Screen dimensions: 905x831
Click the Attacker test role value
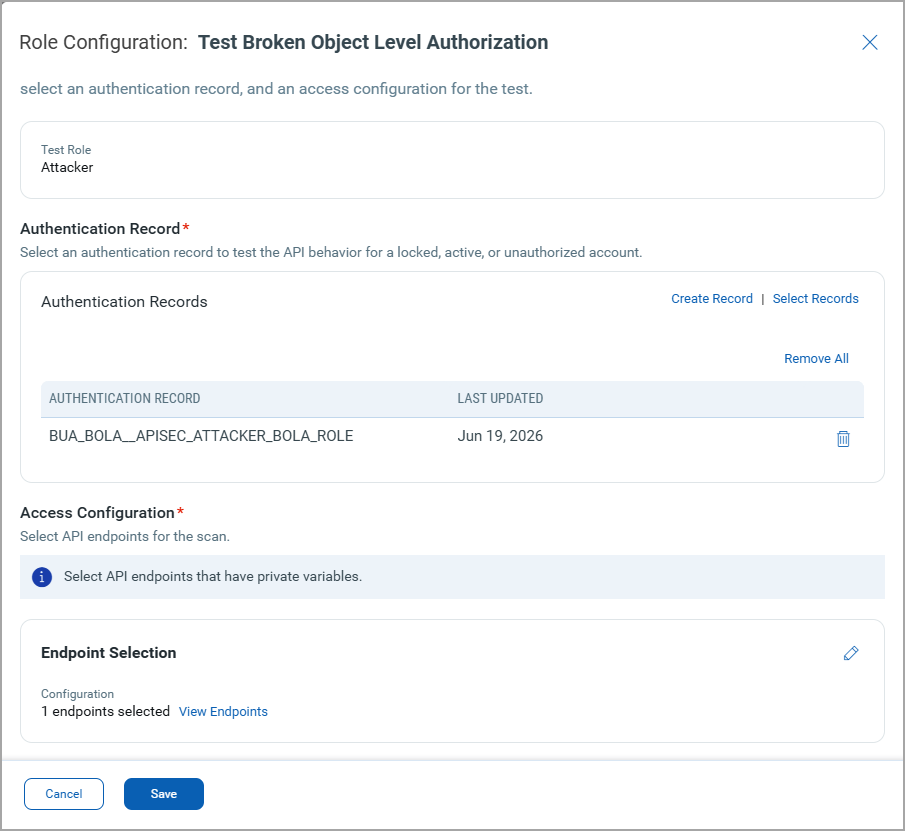coord(67,167)
